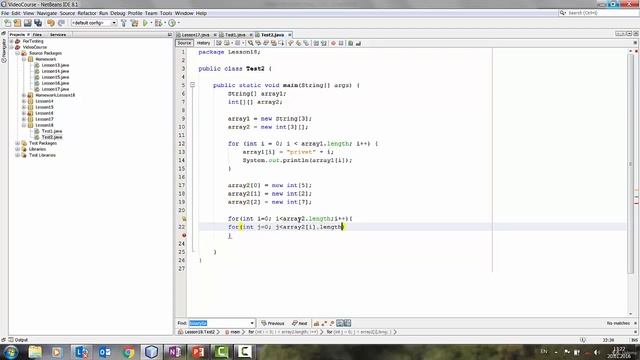Collapse the Homework package node

click(24, 59)
